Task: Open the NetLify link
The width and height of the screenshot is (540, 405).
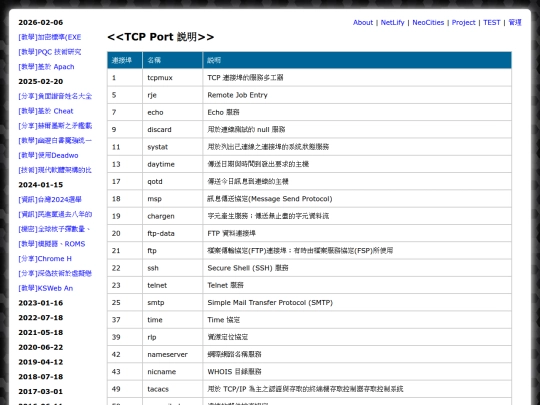Action: pyautogui.click(x=392, y=22)
